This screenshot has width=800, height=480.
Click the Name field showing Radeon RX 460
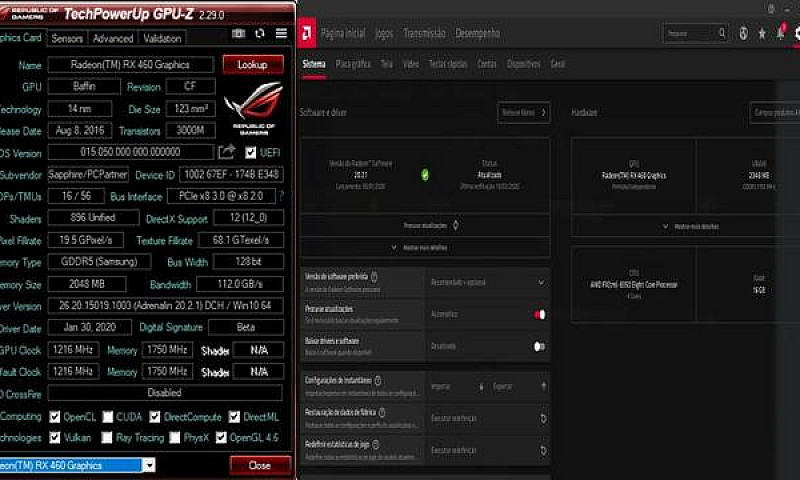pyautogui.click(x=131, y=65)
